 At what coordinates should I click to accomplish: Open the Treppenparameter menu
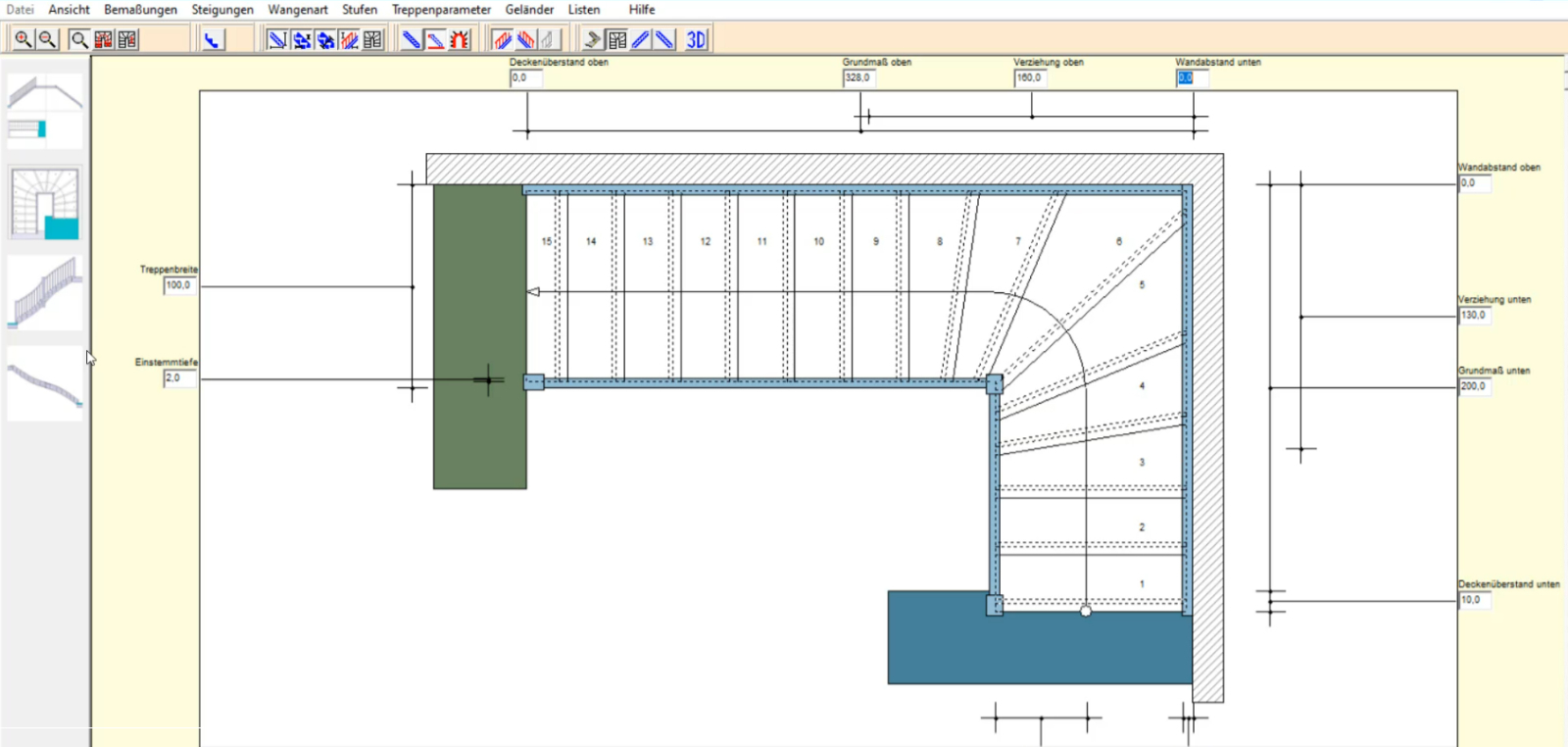point(441,10)
